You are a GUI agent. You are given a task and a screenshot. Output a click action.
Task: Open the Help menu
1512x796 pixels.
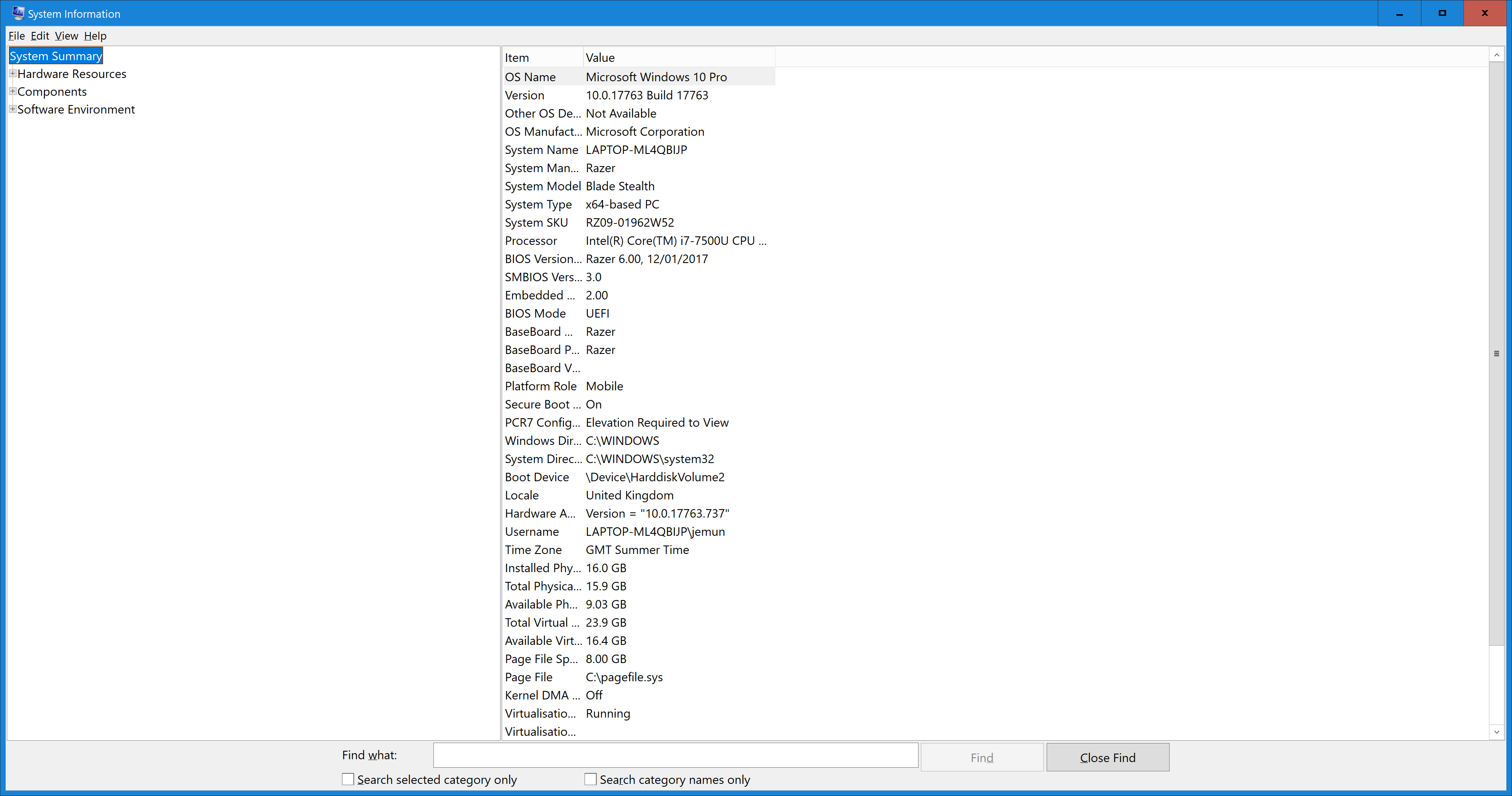95,36
